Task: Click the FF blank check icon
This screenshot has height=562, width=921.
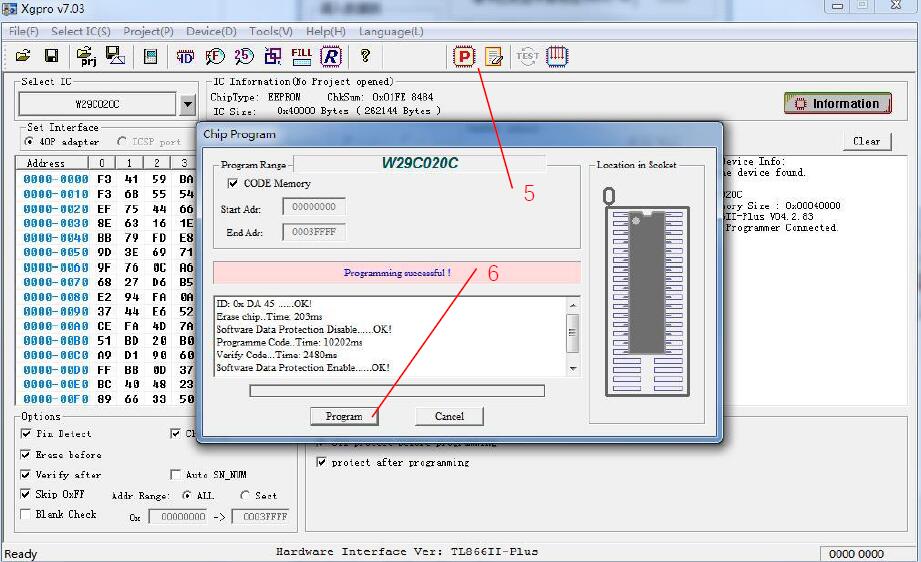Action: 215,56
